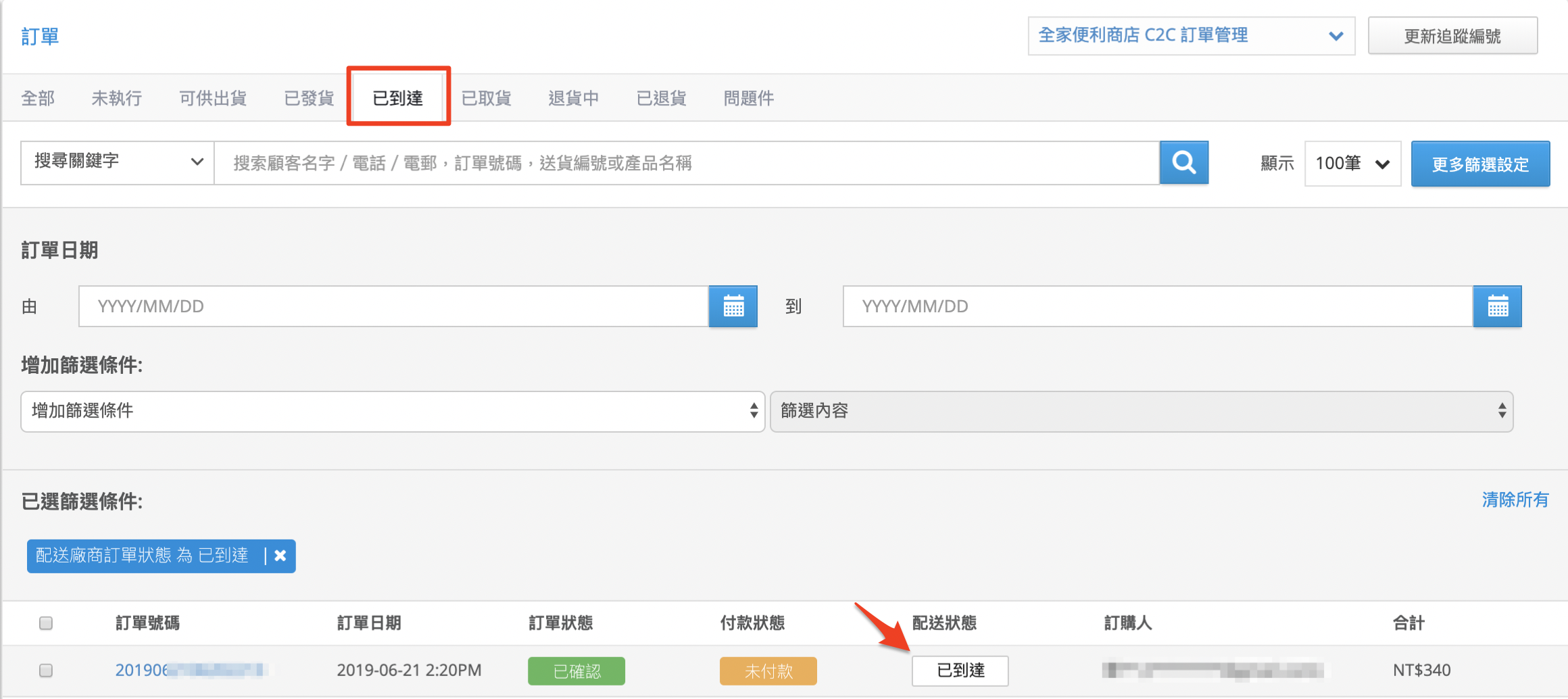Click the 訂單狀態 column header
This screenshot has width=1568, height=699.
[x=561, y=623]
